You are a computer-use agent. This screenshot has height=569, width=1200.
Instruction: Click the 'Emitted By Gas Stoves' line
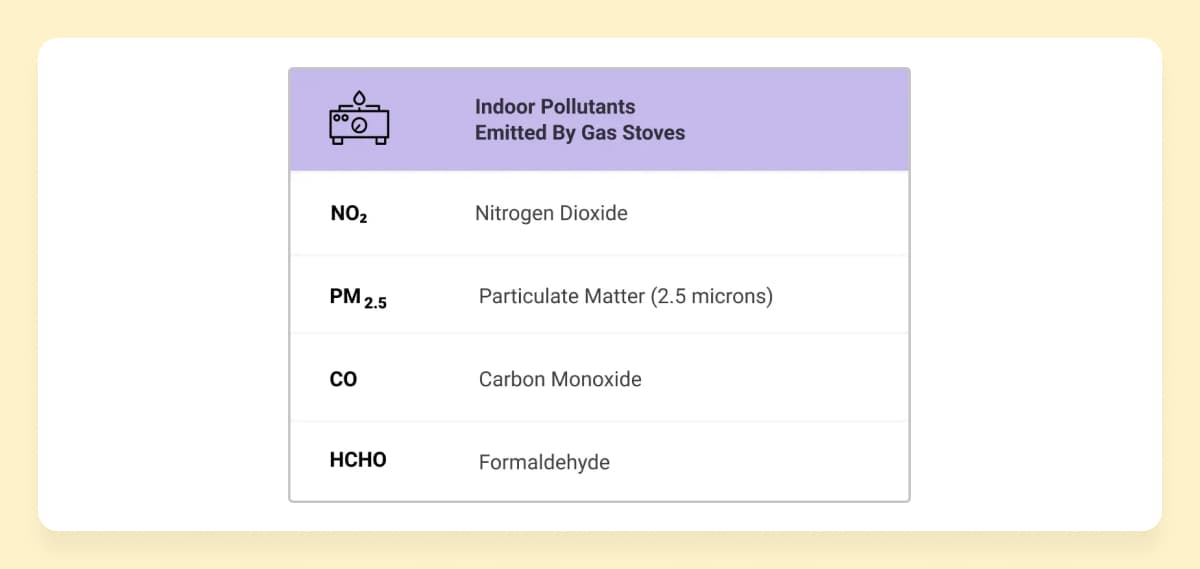click(580, 133)
